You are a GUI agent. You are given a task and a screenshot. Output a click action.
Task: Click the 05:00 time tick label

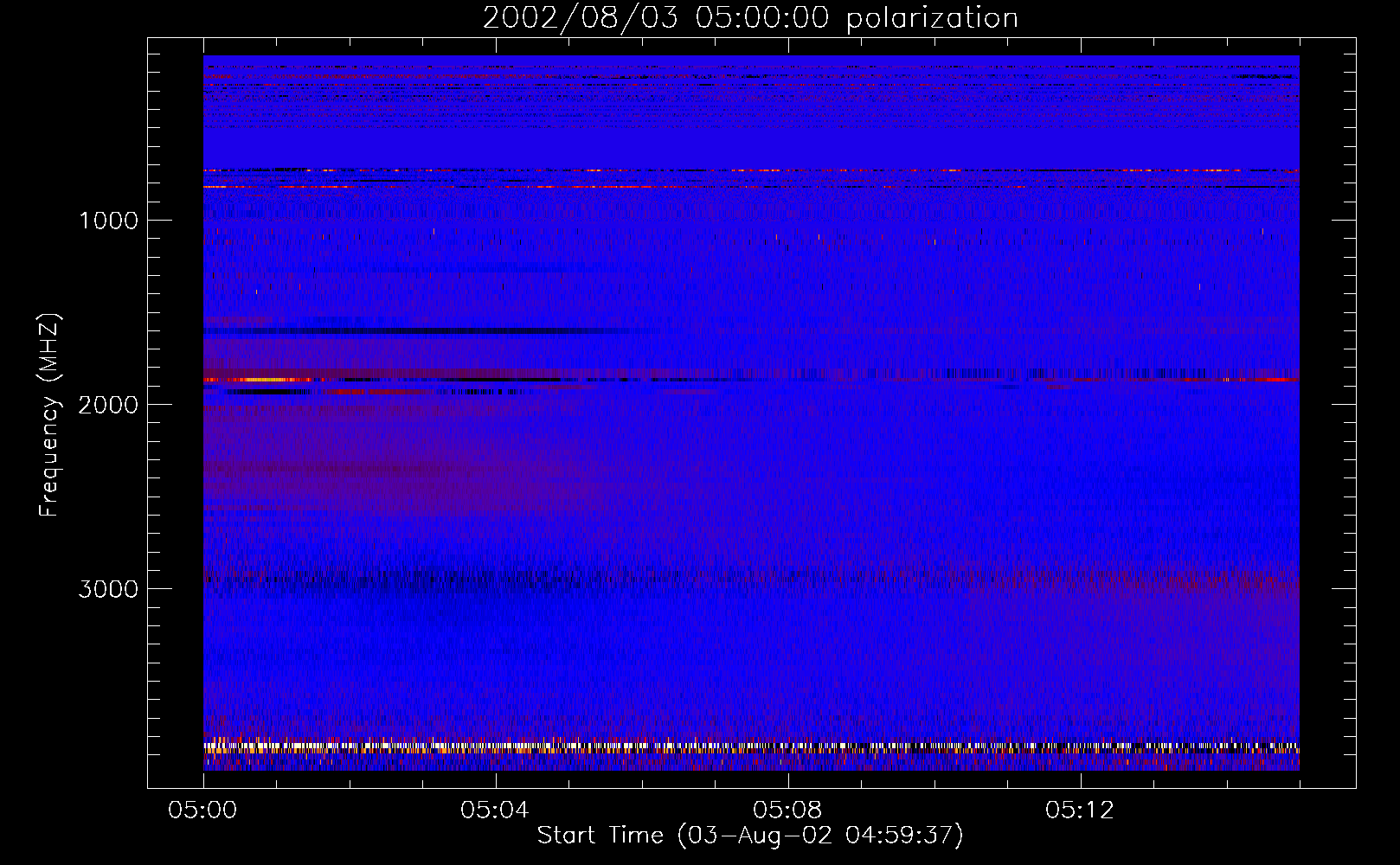202,811
